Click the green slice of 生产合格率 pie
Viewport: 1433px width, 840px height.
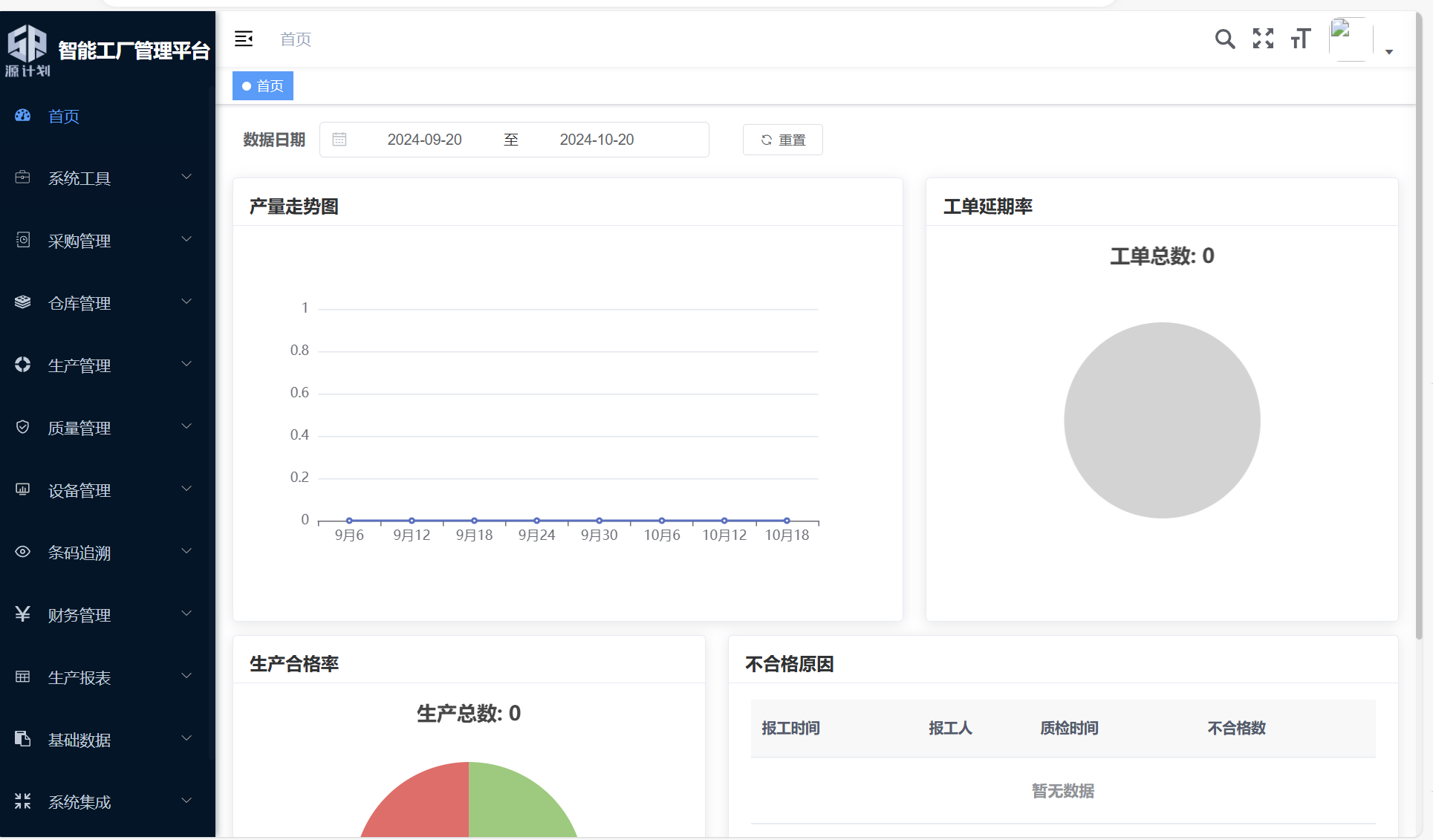[x=513, y=806]
